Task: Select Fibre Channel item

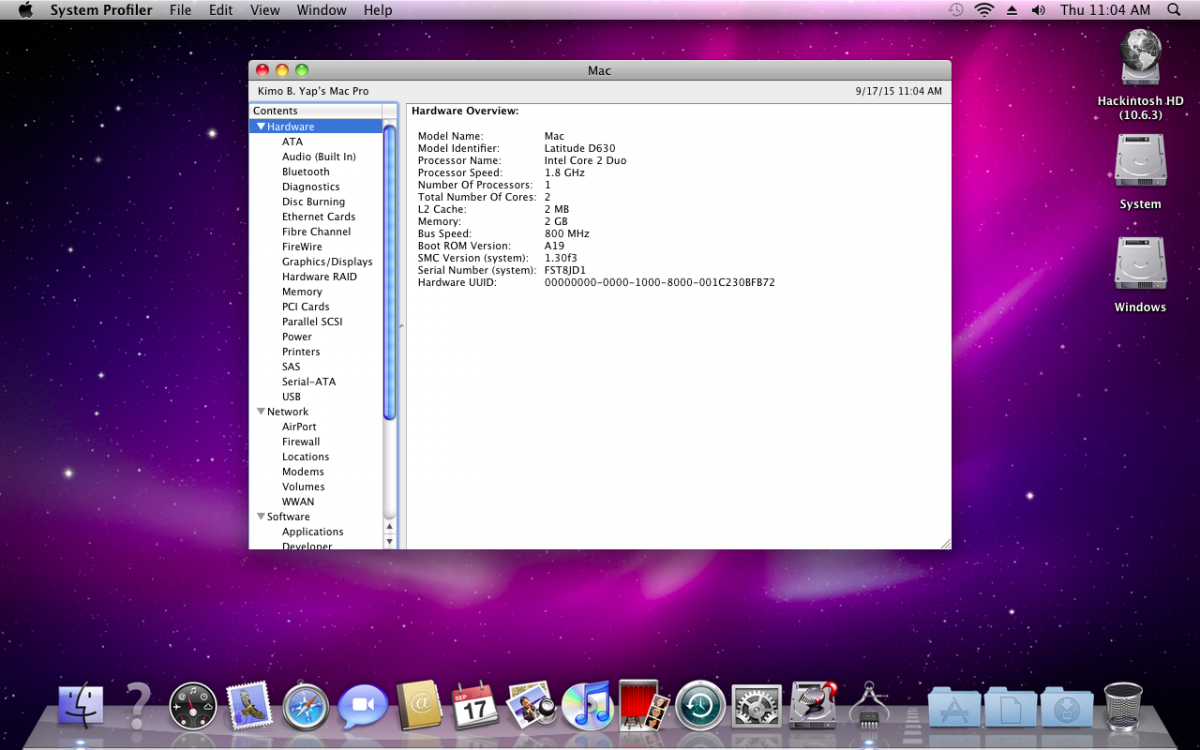Action: (316, 232)
